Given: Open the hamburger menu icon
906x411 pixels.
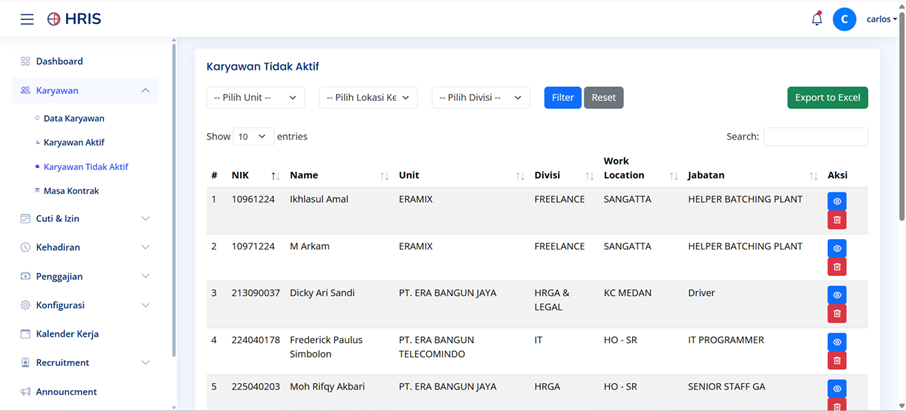Looking at the screenshot, I should [27, 19].
